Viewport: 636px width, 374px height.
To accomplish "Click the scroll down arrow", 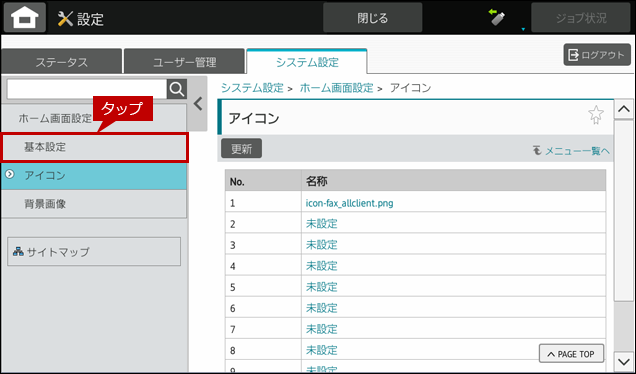I will click(x=623, y=361).
